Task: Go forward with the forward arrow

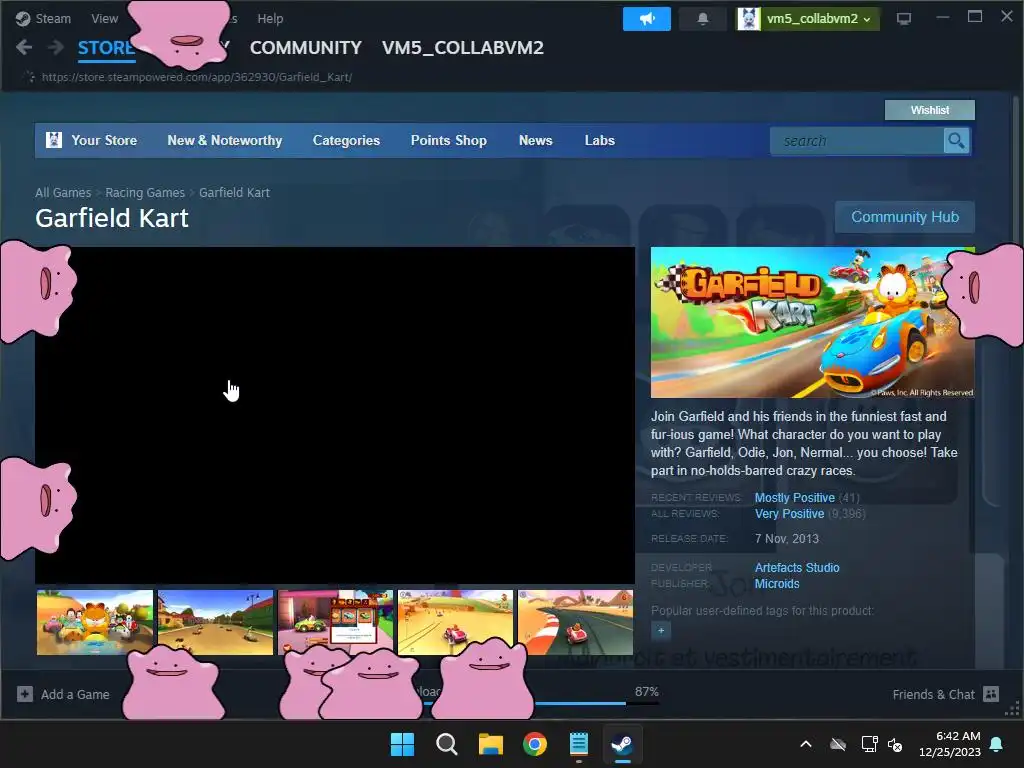Action: pos(56,47)
